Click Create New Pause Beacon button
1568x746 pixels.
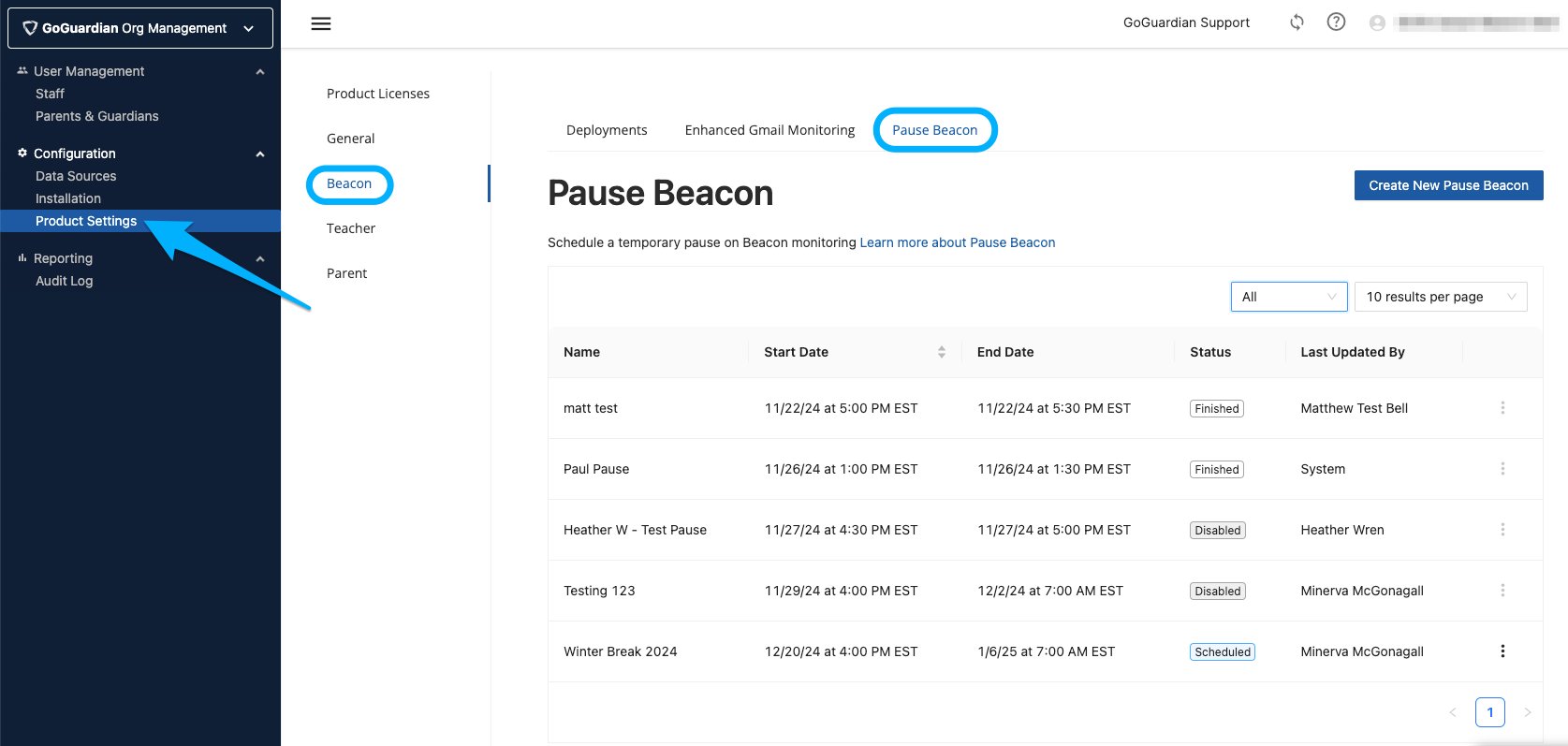1449,185
